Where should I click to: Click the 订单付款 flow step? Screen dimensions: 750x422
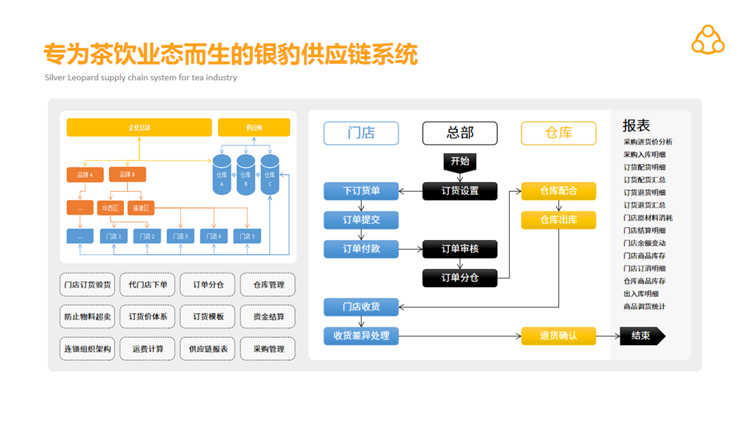tap(361, 249)
